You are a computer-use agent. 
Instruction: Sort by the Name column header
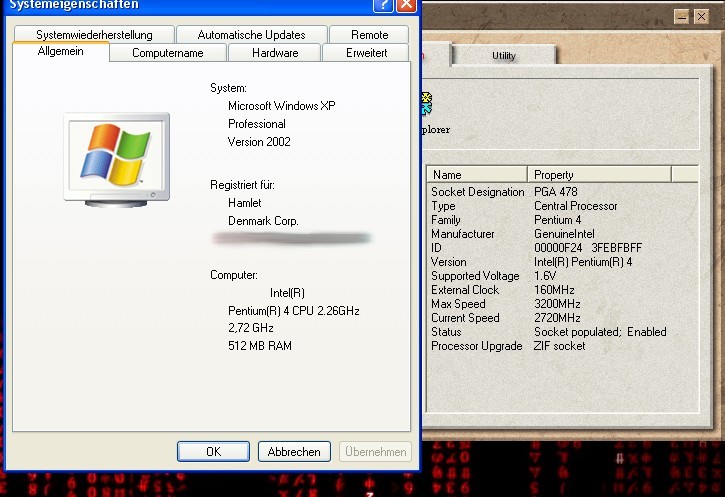(477, 174)
